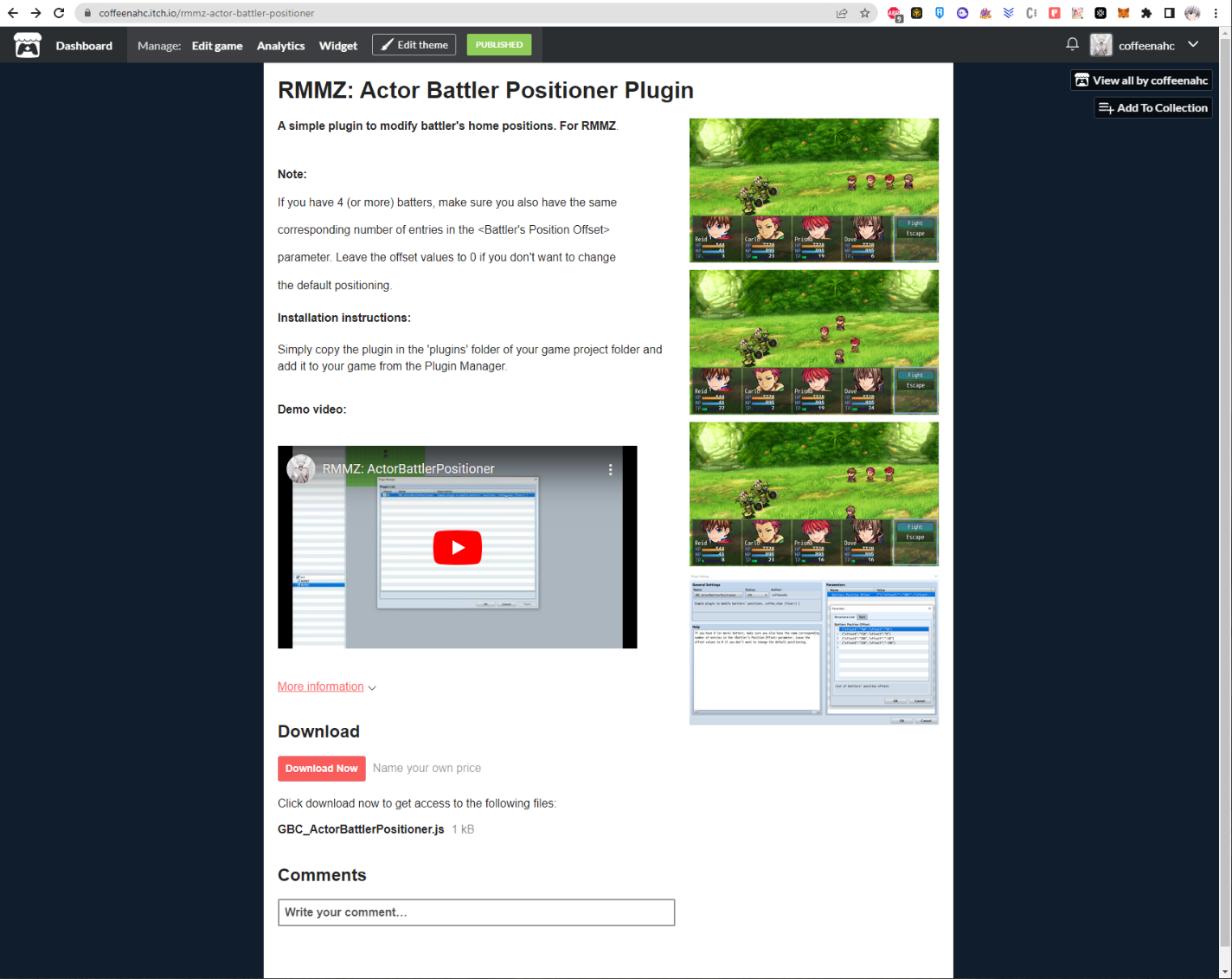Open the red P extension icon
This screenshot has width=1232, height=979.
(1055, 13)
